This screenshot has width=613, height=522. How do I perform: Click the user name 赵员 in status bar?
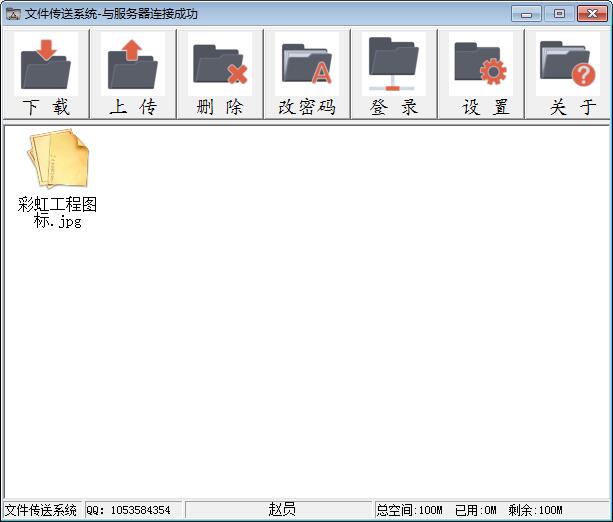(282, 509)
